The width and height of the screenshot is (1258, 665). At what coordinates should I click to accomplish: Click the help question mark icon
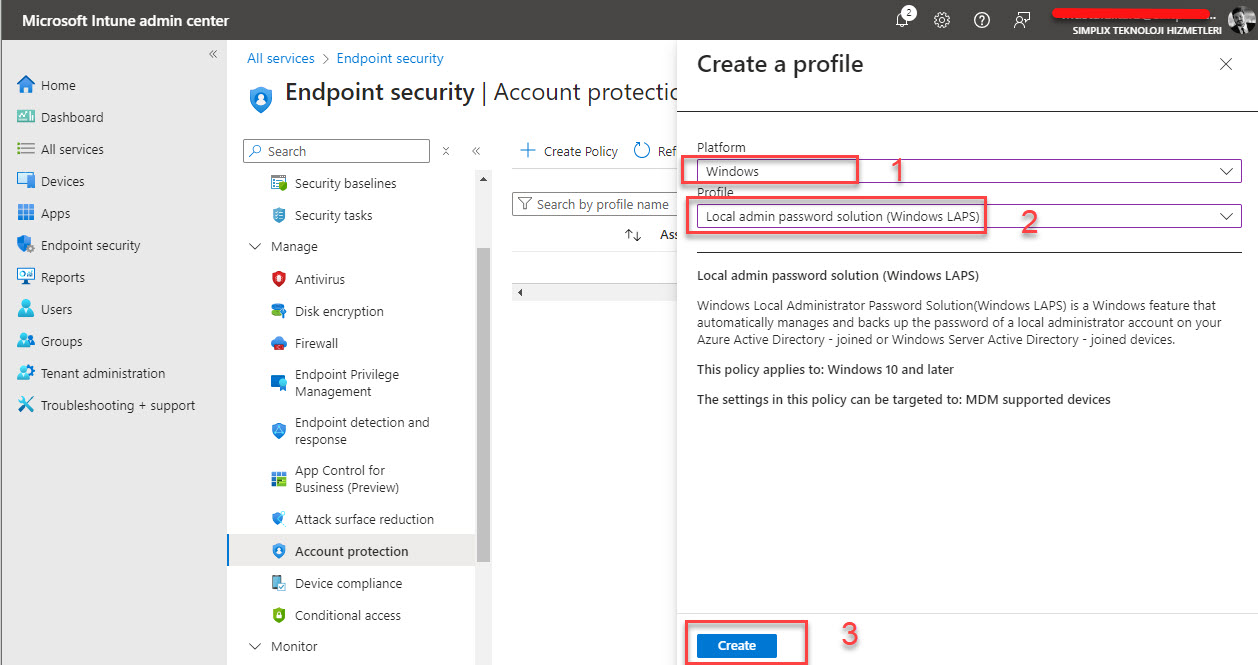982,20
